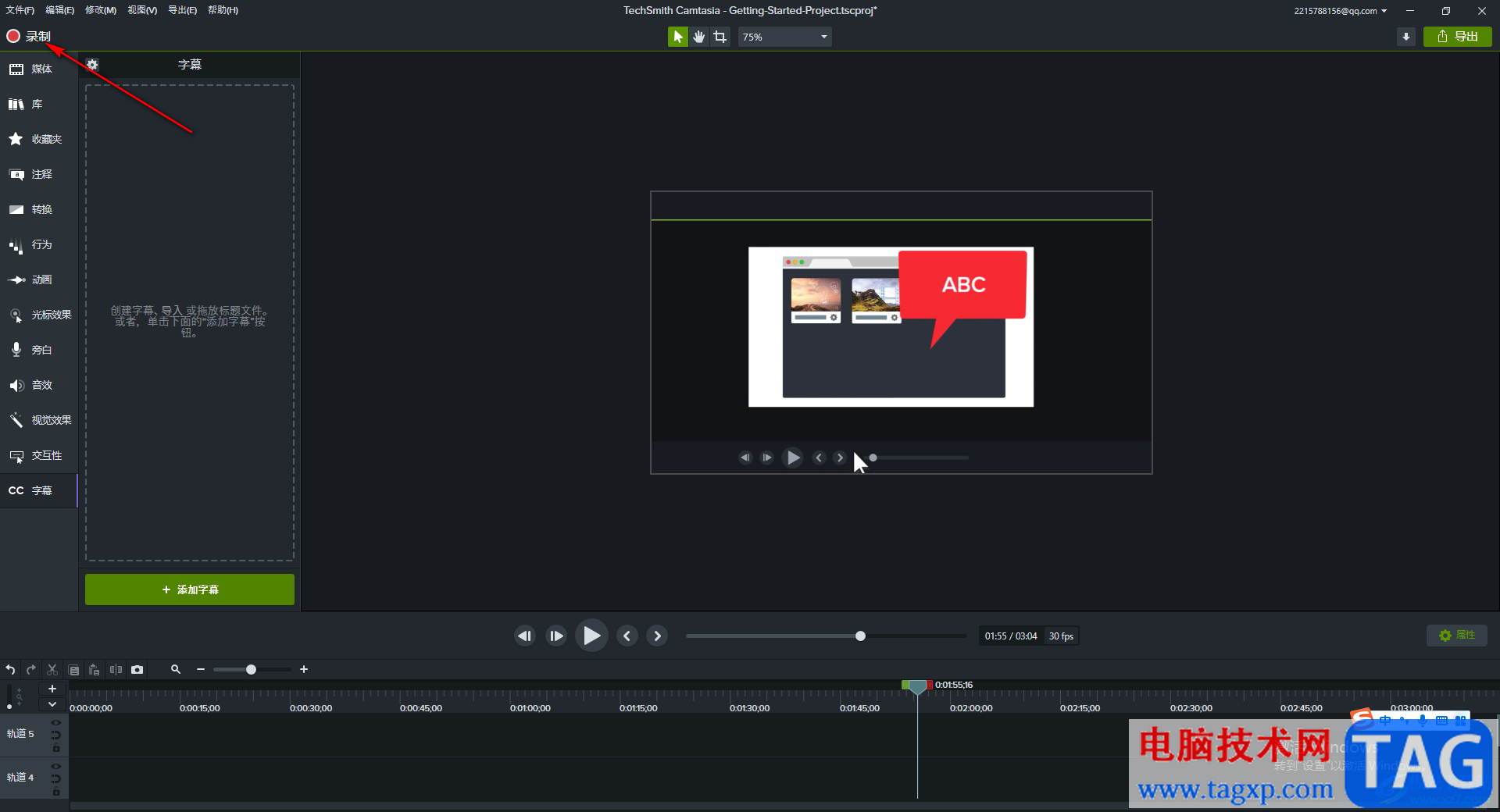Open the 光标效果 cursor effects tab
This screenshot has width=1500, height=812.
[39, 315]
